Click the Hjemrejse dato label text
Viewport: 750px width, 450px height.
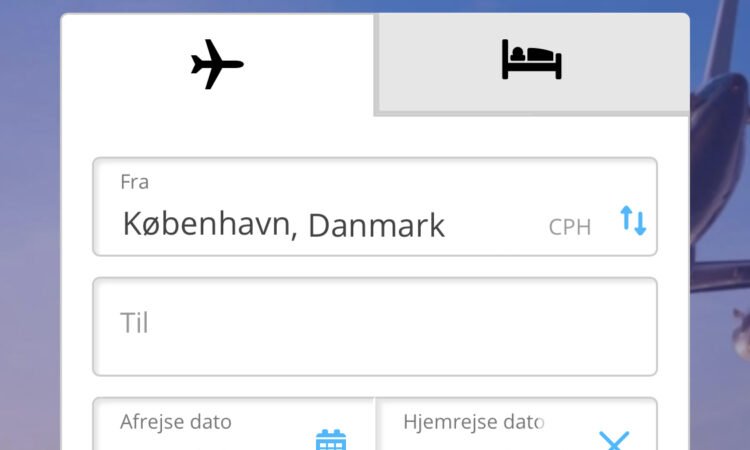tap(474, 422)
